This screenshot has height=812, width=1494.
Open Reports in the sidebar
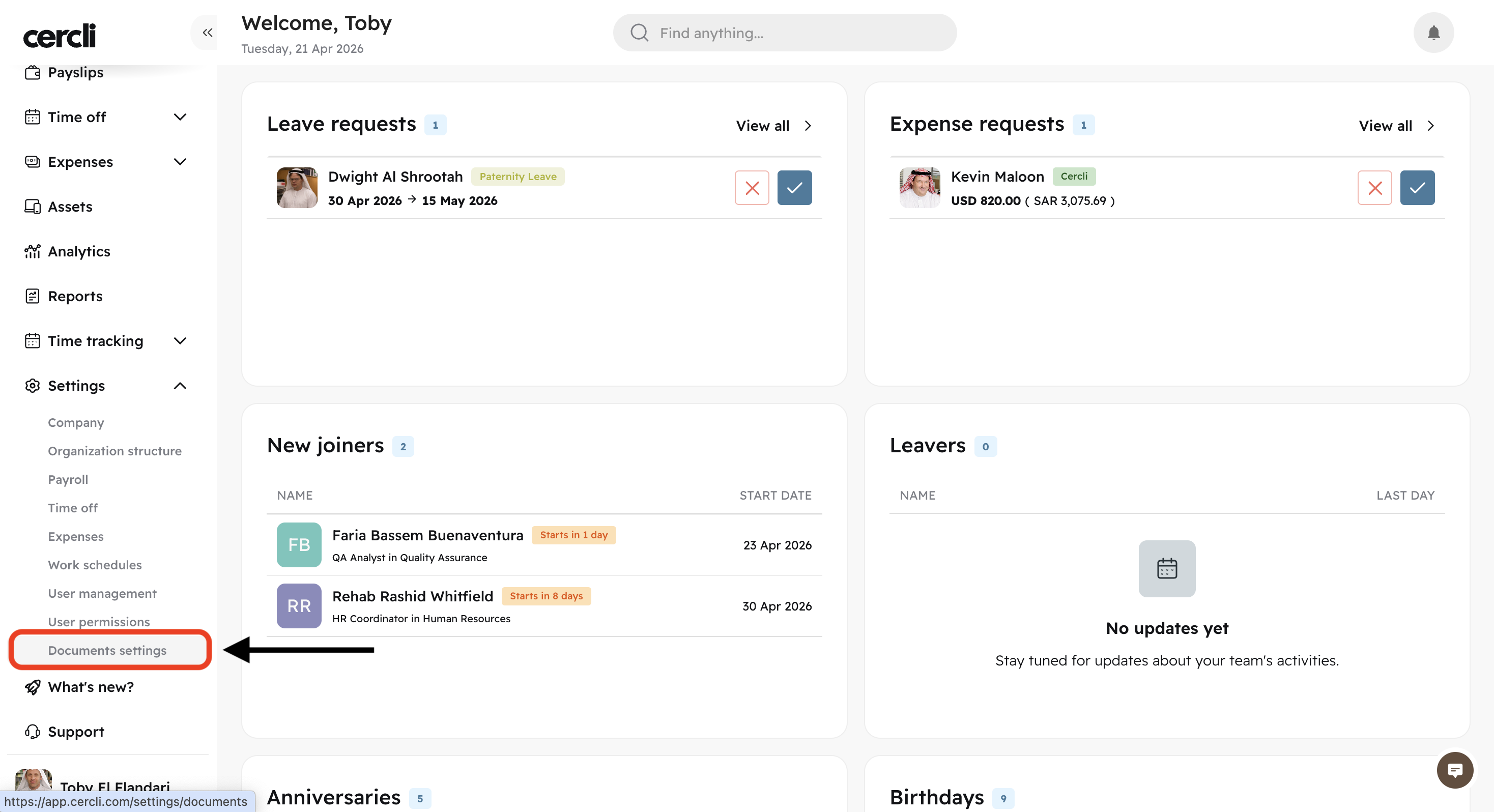pyautogui.click(x=75, y=296)
